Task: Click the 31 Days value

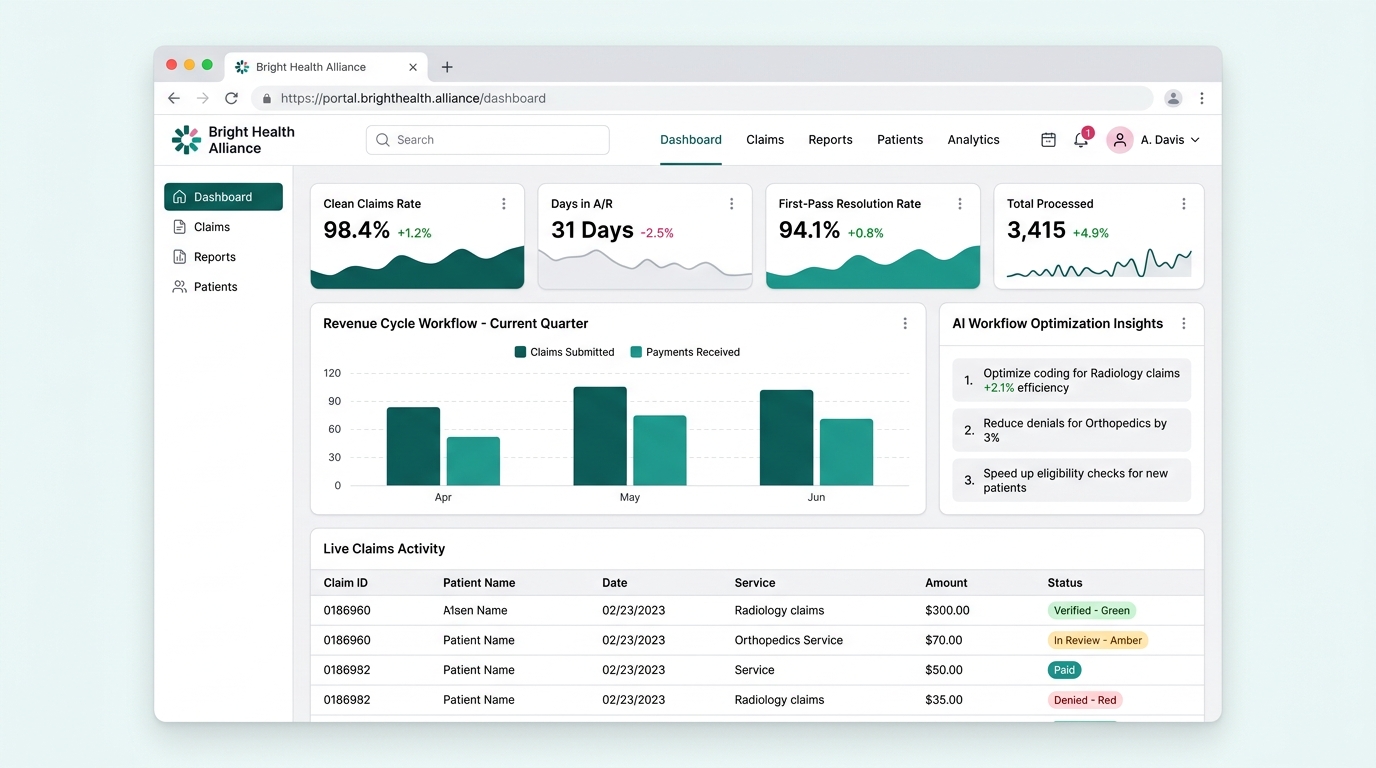Action: tap(592, 230)
